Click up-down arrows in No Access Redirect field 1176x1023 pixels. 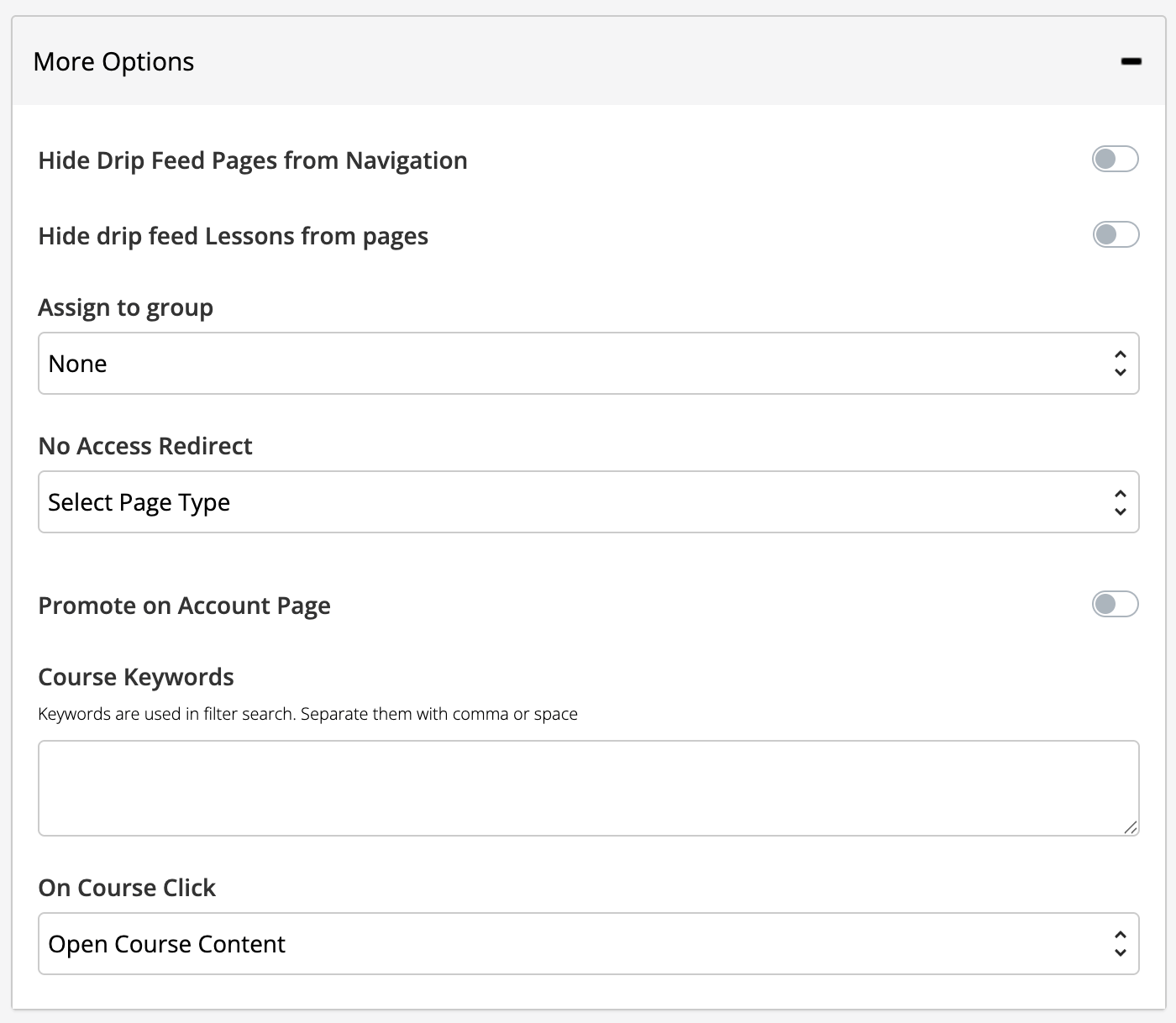[x=1120, y=502]
